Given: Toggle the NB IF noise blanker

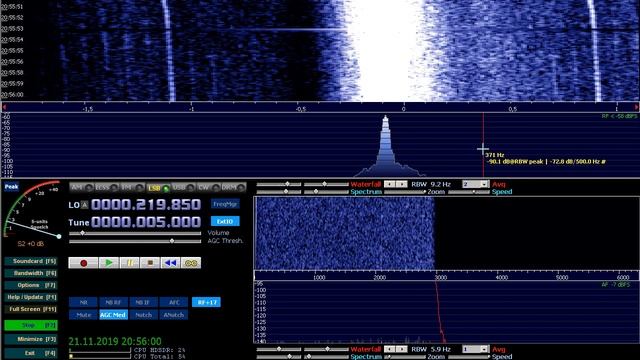Looking at the screenshot, I should pos(143,302).
